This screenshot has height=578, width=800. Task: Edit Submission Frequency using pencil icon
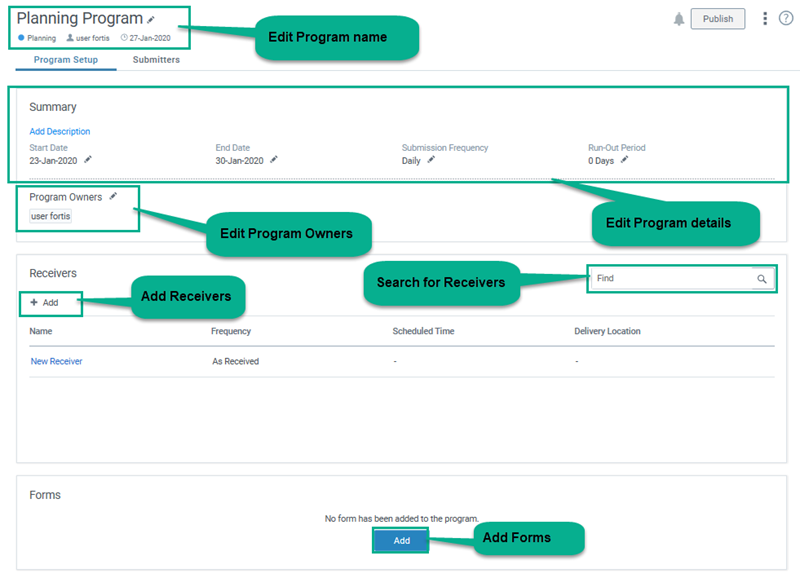tap(431, 159)
